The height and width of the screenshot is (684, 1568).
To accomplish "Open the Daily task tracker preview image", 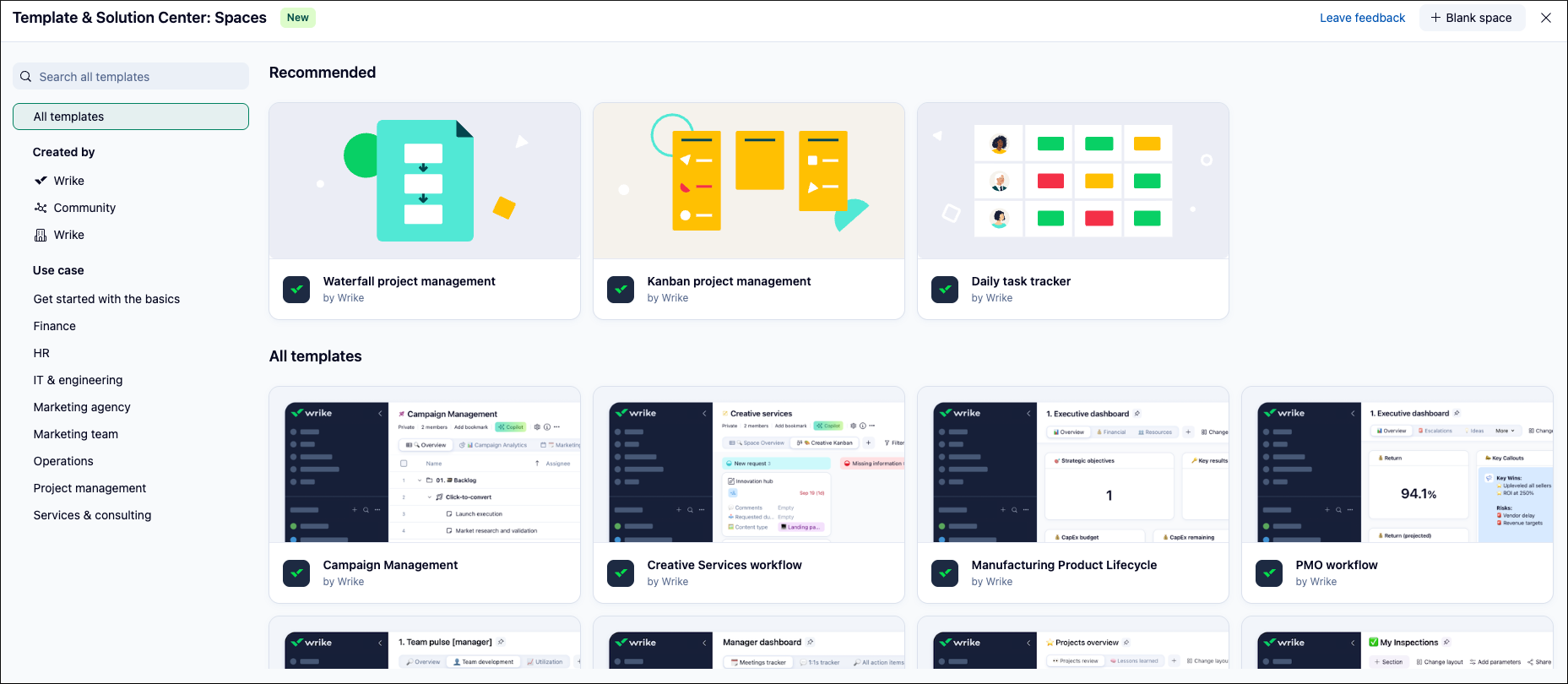I will tap(1073, 181).
